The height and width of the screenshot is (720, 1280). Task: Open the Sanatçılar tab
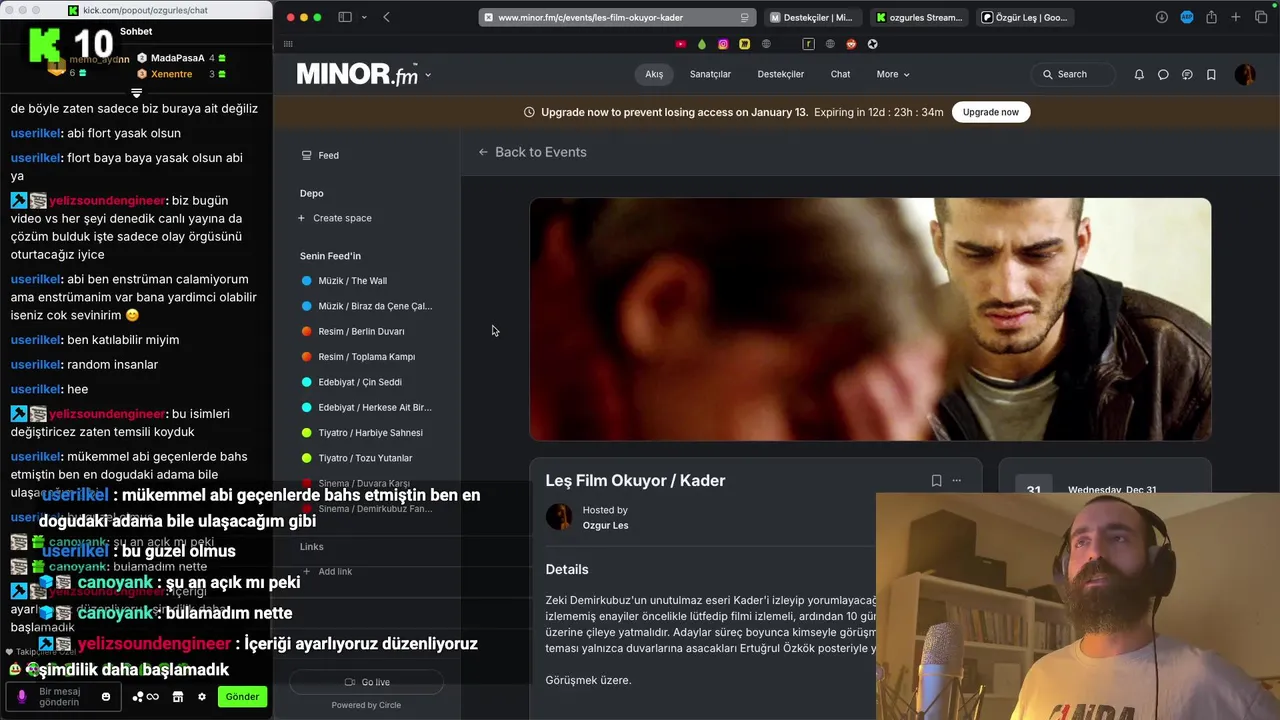coord(710,74)
